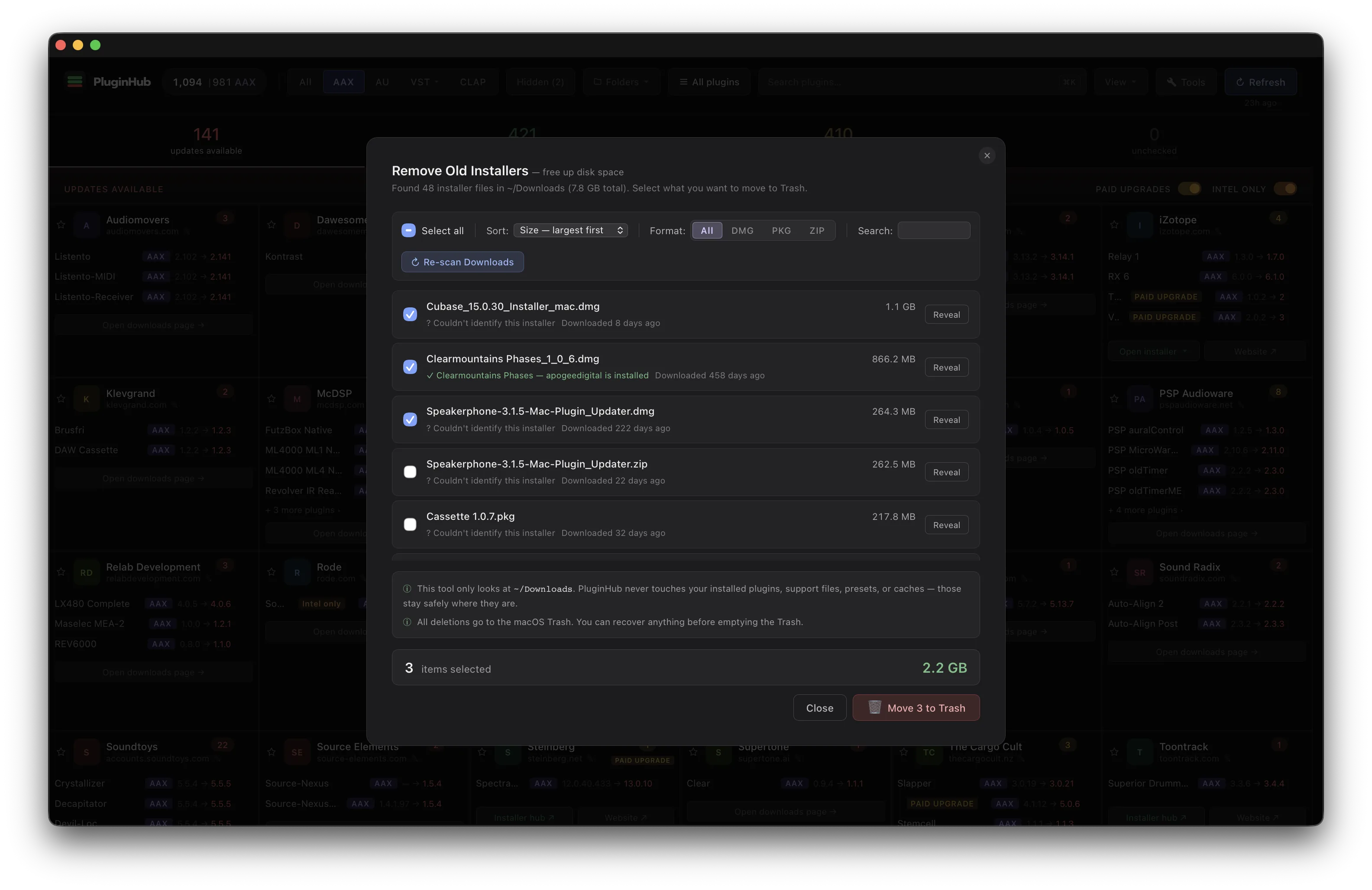Viewport: 1372px width, 890px height.
Task: Select the AU format tab in toolbar
Action: pos(382,82)
